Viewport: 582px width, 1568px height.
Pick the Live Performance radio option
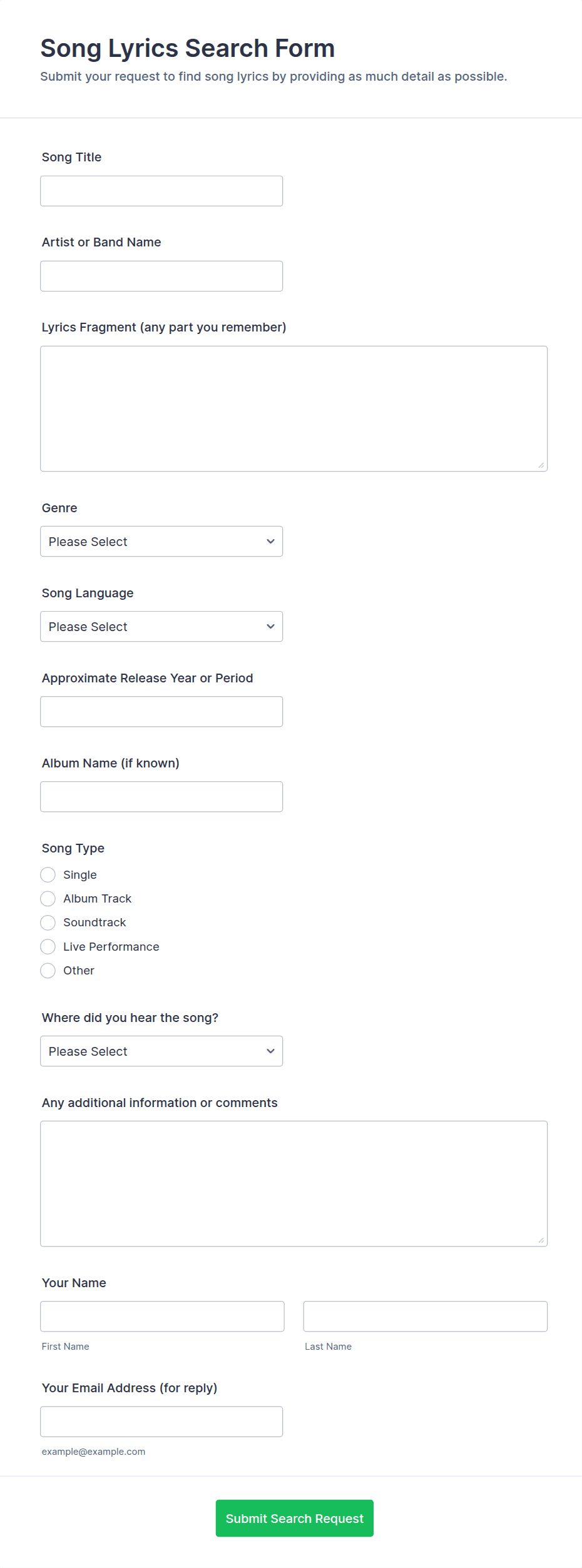pos(48,946)
